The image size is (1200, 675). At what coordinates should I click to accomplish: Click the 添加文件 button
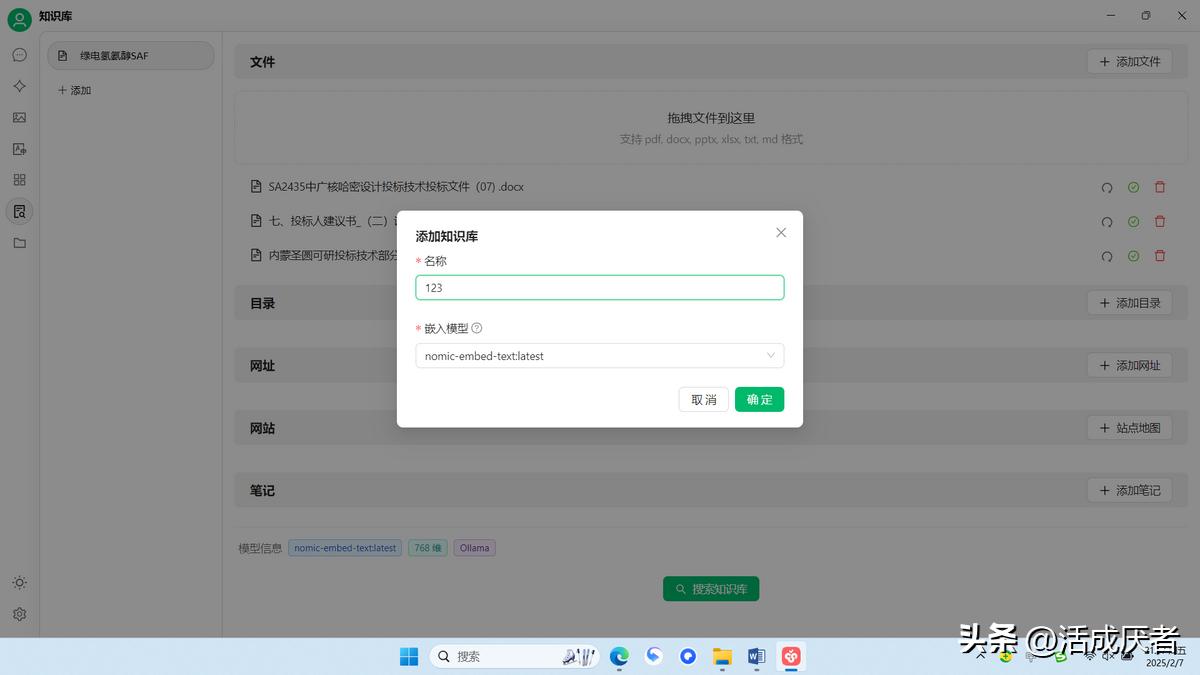pyautogui.click(x=1130, y=61)
